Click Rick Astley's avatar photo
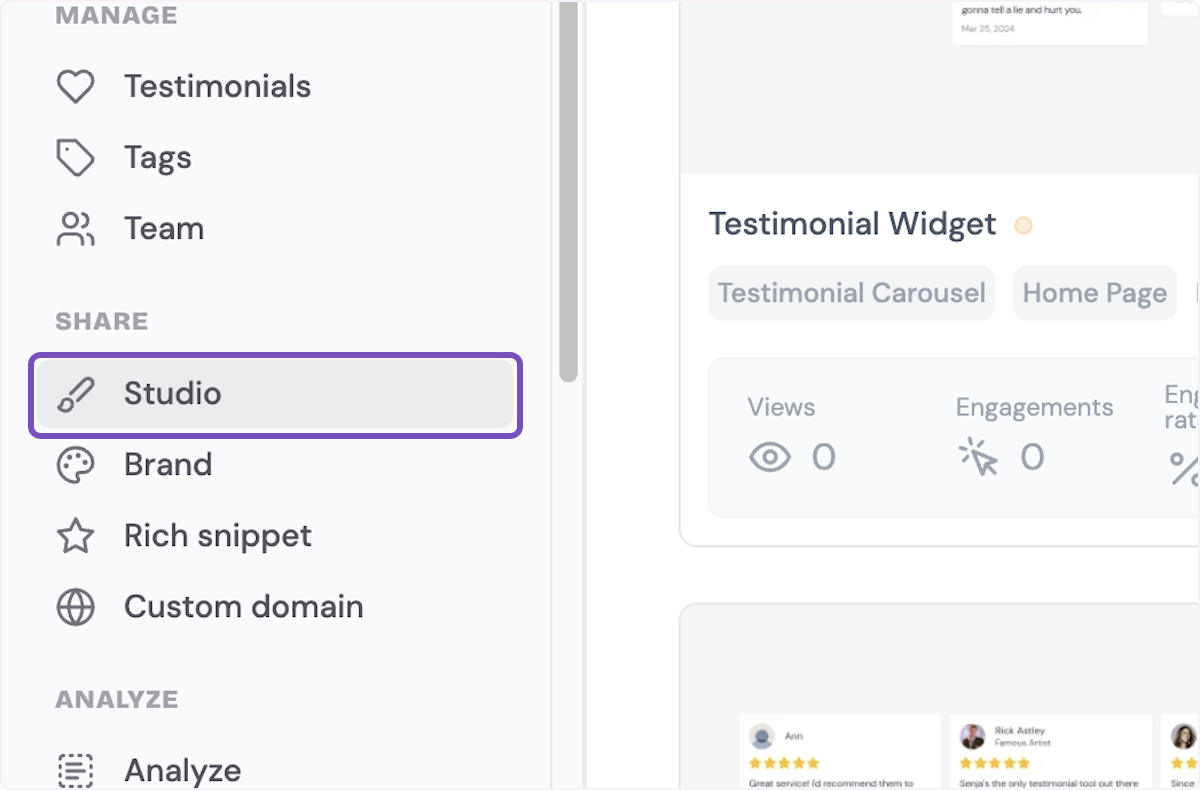1200x790 pixels. [972, 736]
